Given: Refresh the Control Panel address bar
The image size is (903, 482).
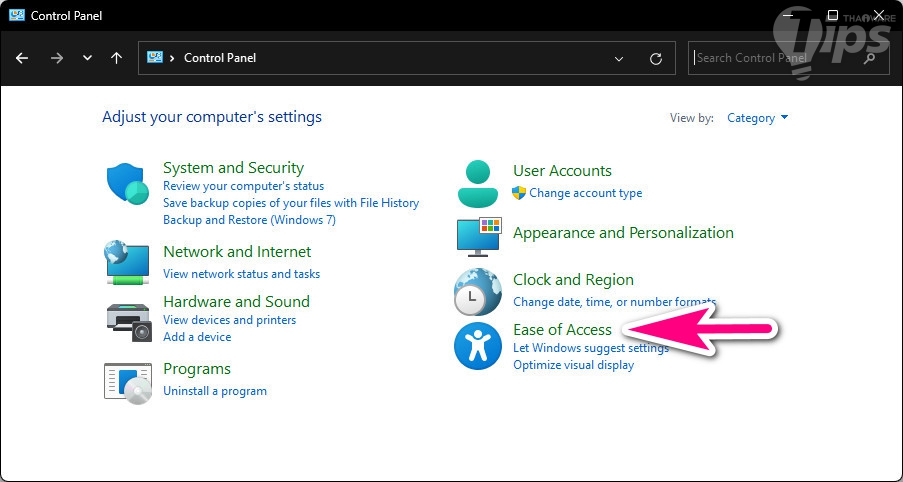Looking at the screenshot, I should click(x=656, y=58).
